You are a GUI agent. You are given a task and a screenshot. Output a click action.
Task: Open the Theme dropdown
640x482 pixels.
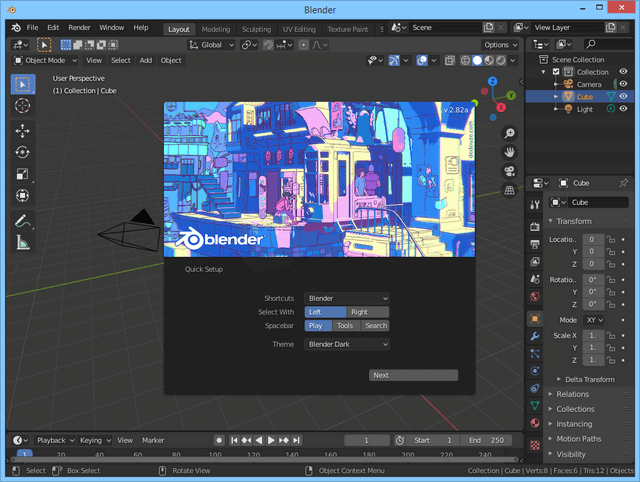click(x=347, y=344)
